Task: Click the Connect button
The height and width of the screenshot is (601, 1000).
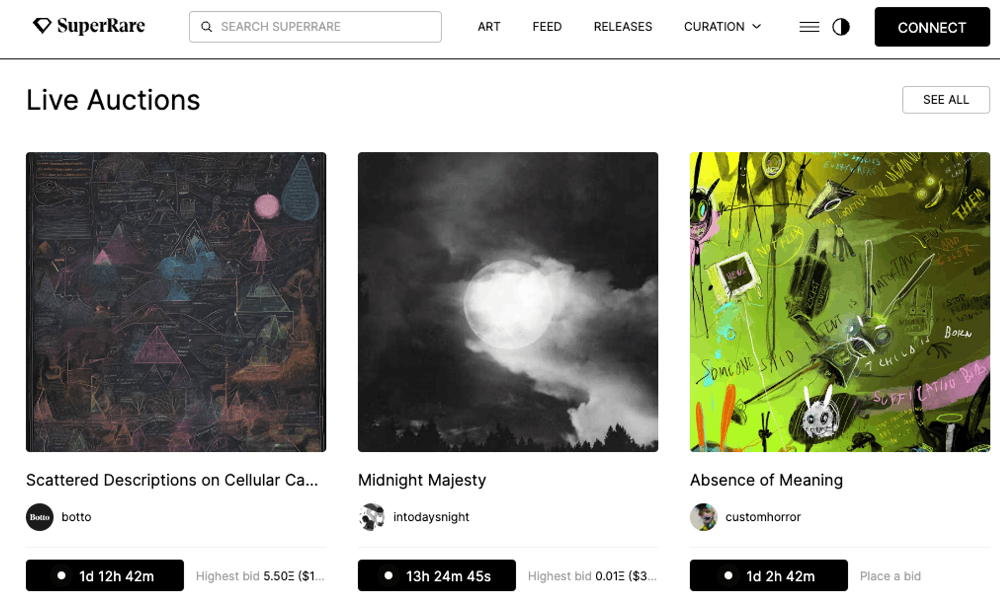Action: [932, 27]
